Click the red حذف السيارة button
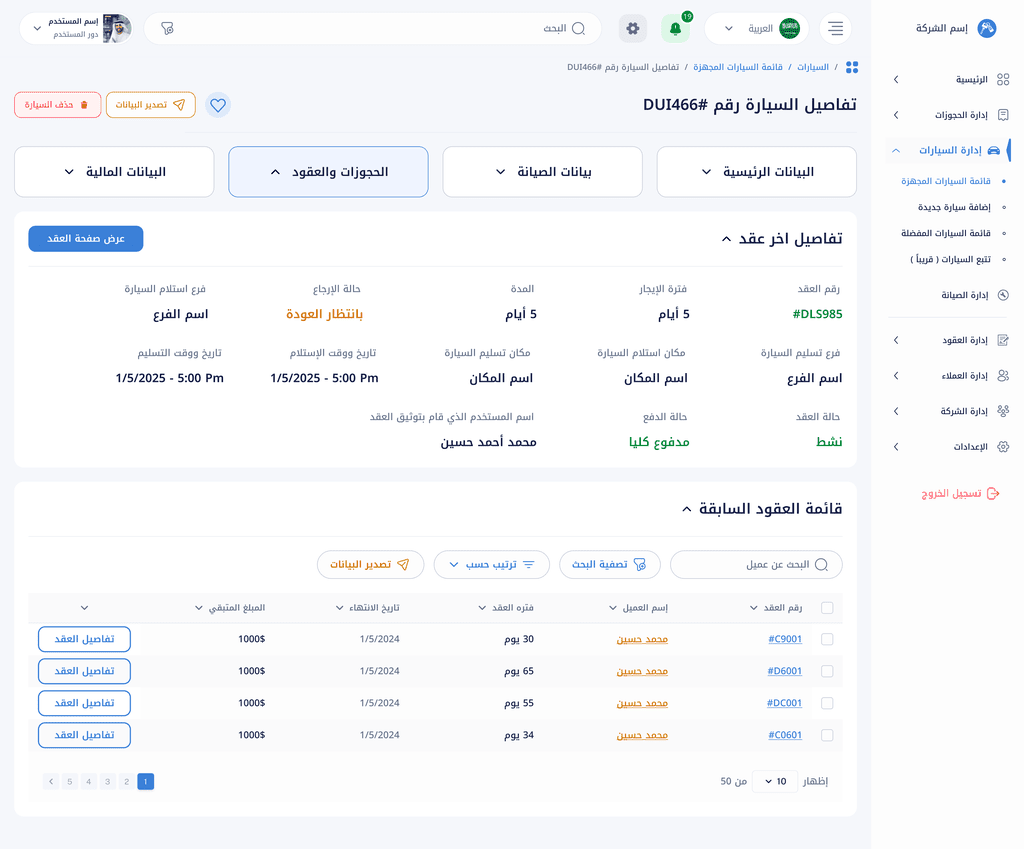Image resolution: width=1024 pixels, height=849 pixels. coord(57,105)
